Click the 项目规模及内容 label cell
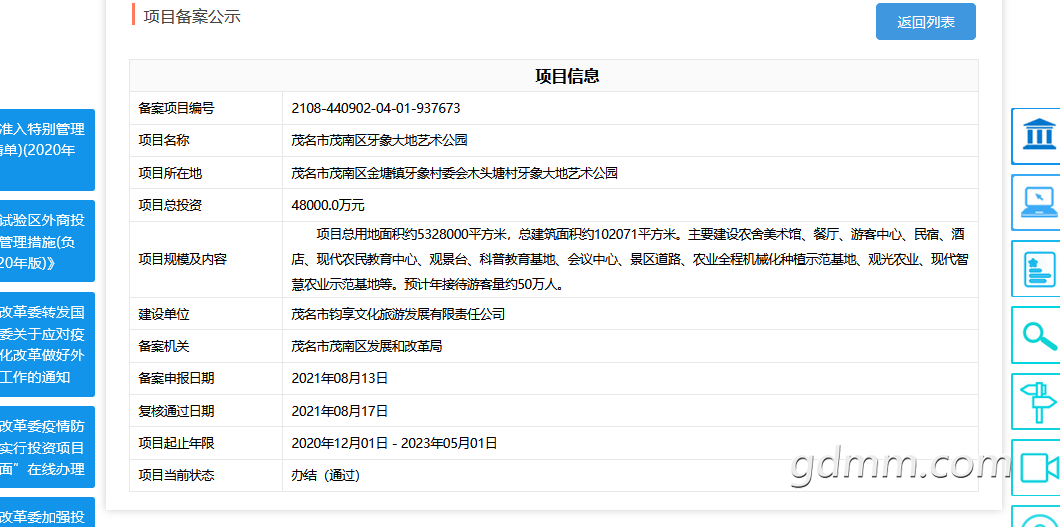 coord(206,259)
